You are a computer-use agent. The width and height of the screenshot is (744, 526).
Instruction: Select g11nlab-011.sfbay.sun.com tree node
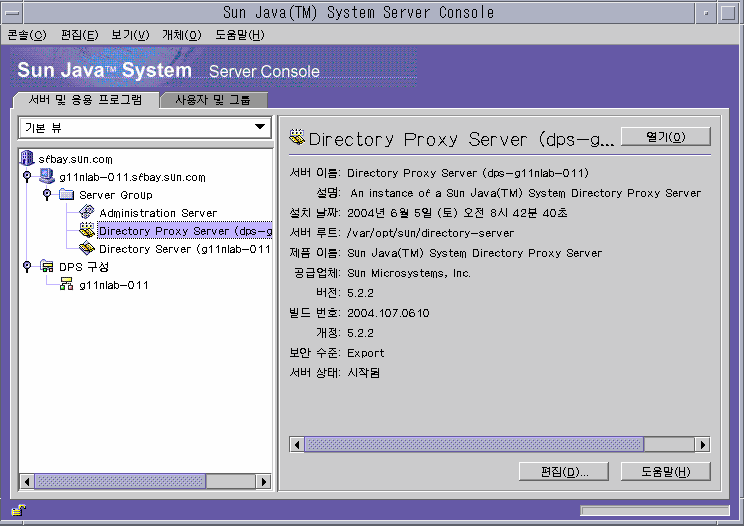point(132,177)
